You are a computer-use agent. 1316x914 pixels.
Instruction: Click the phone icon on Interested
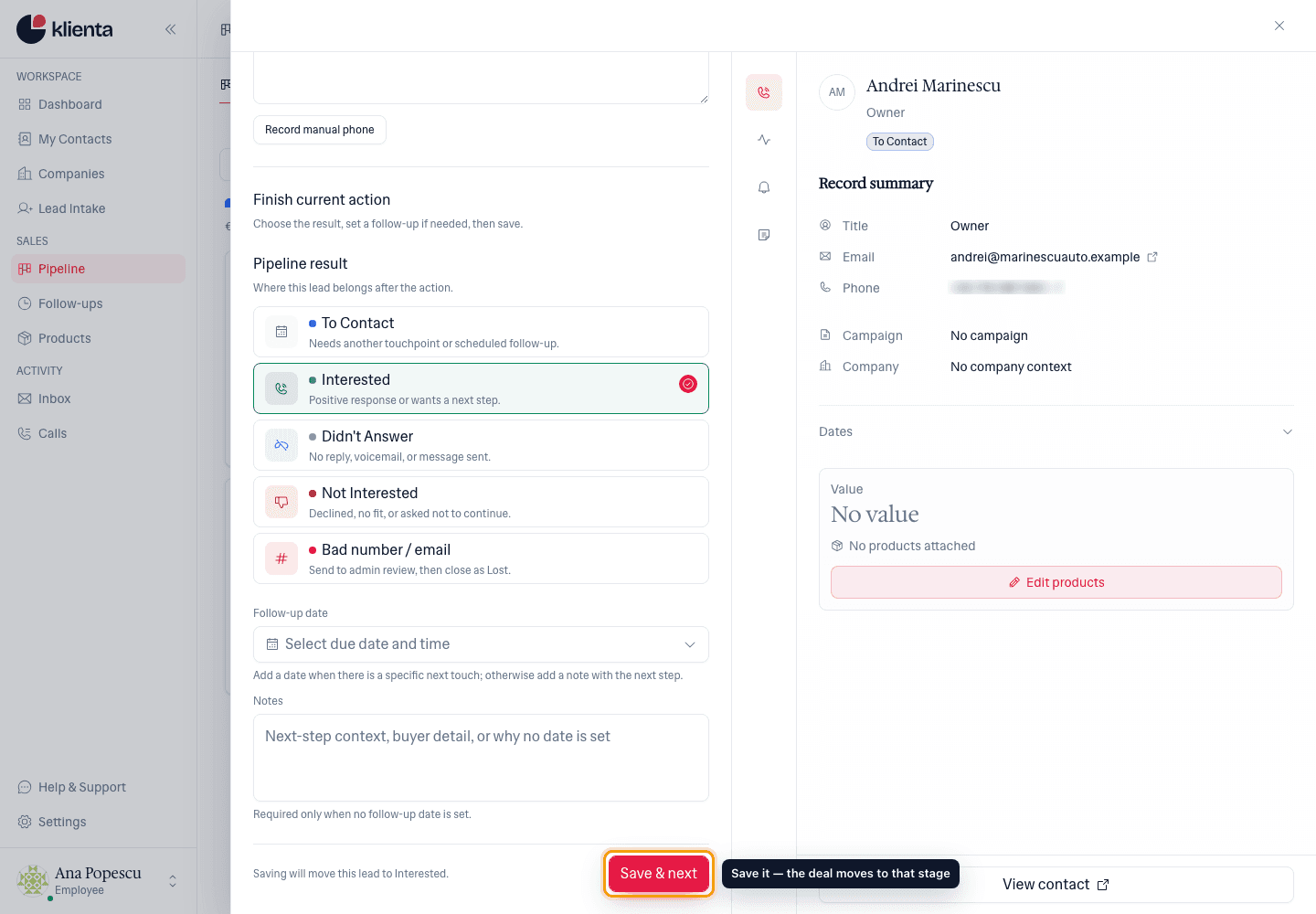coord(281,388)
